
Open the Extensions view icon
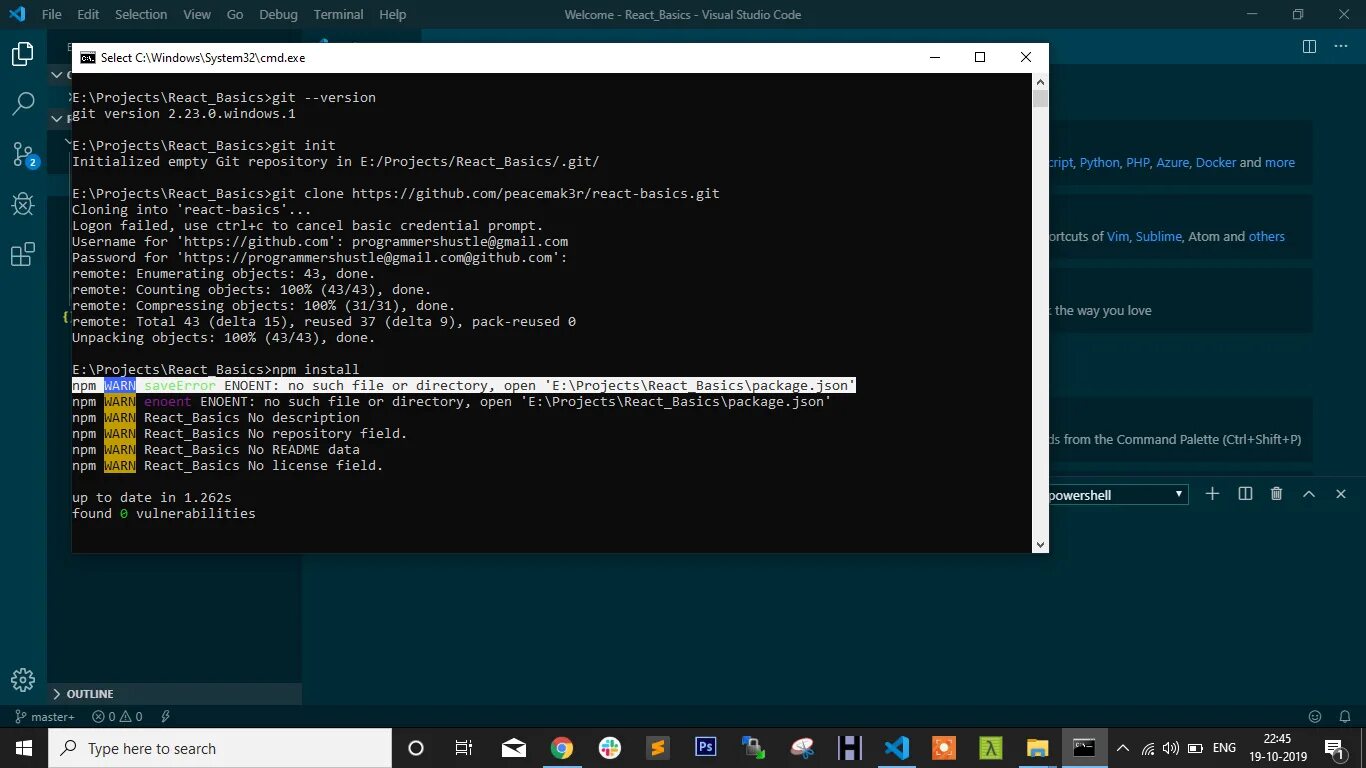23,255
